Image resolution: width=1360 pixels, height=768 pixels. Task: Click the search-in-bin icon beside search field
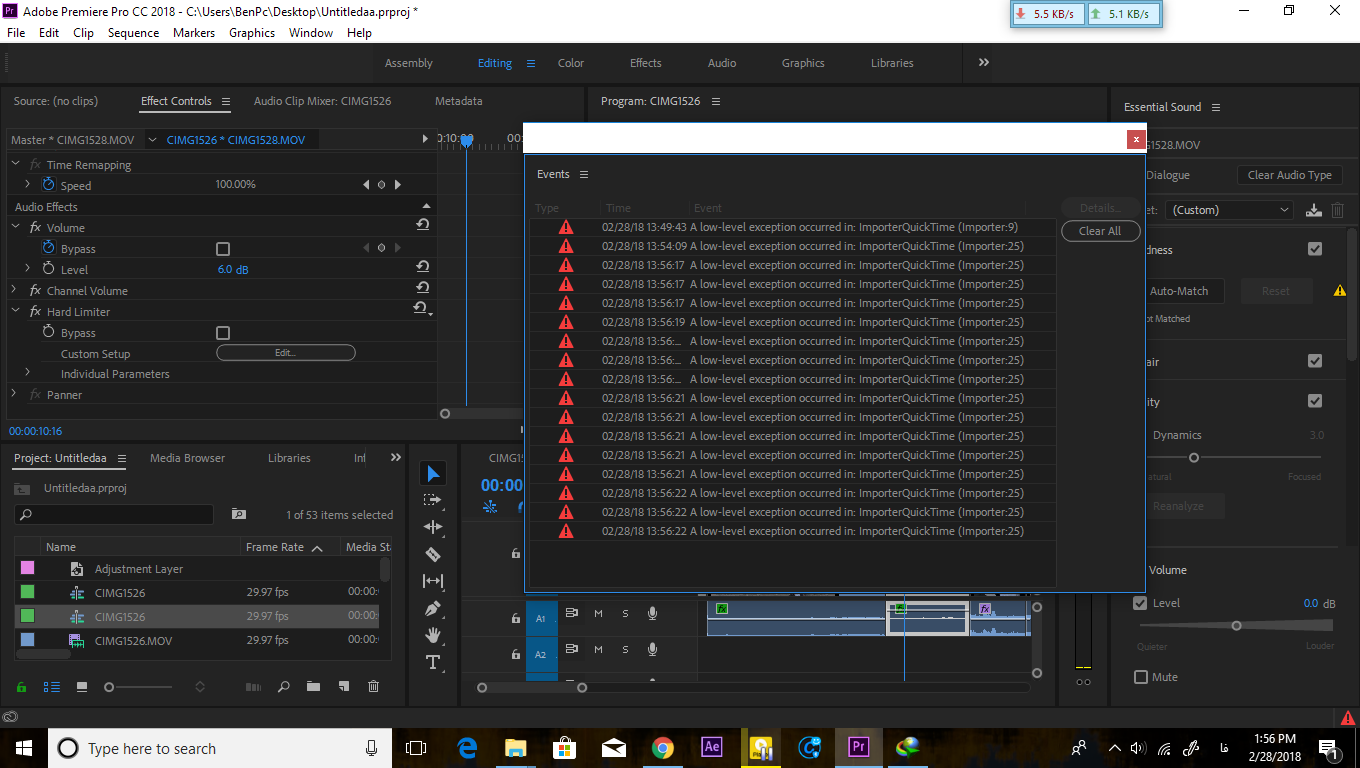(x=238, y=514)
